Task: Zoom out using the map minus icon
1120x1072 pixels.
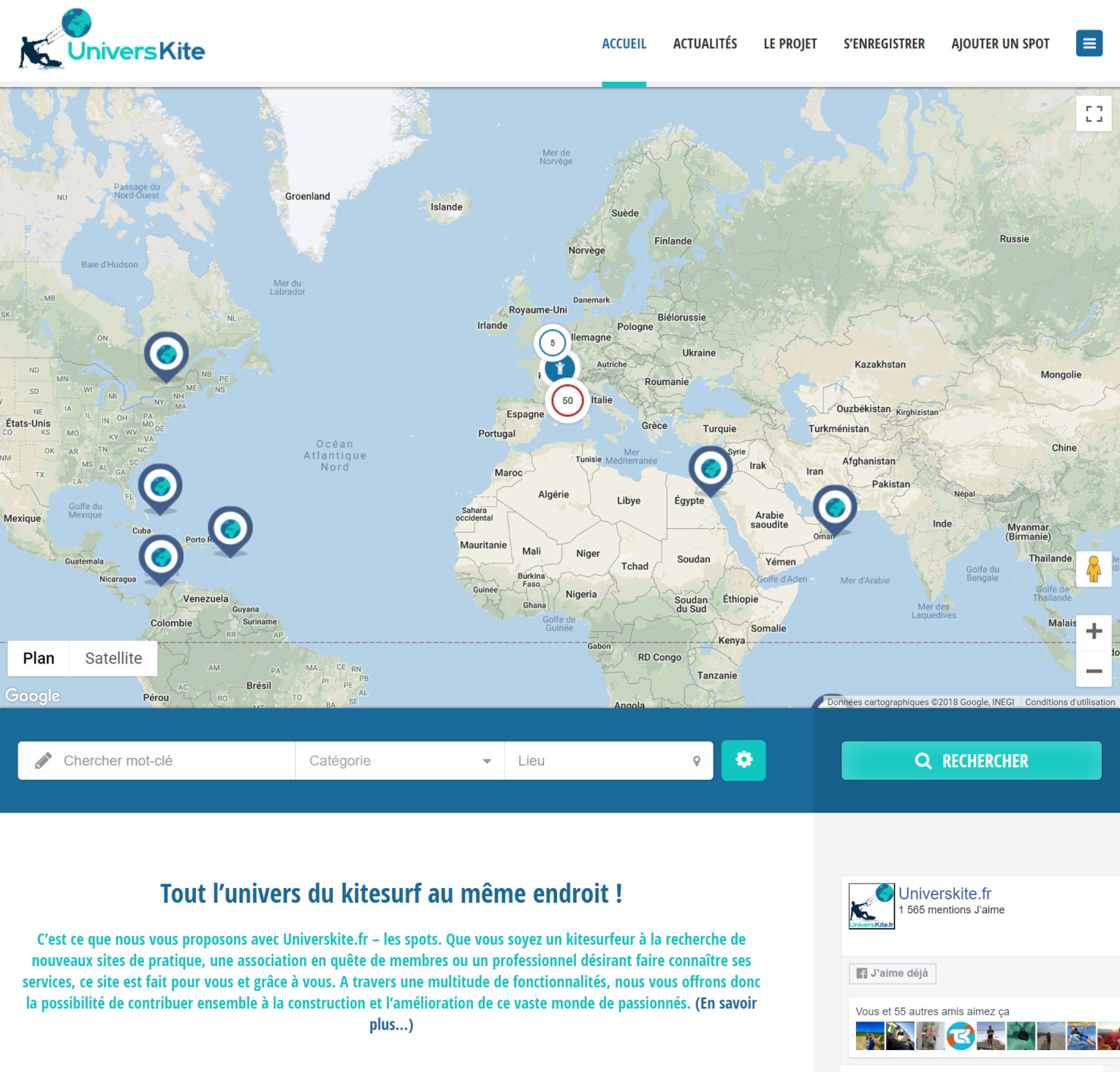Action: (x=1094, y=671)
